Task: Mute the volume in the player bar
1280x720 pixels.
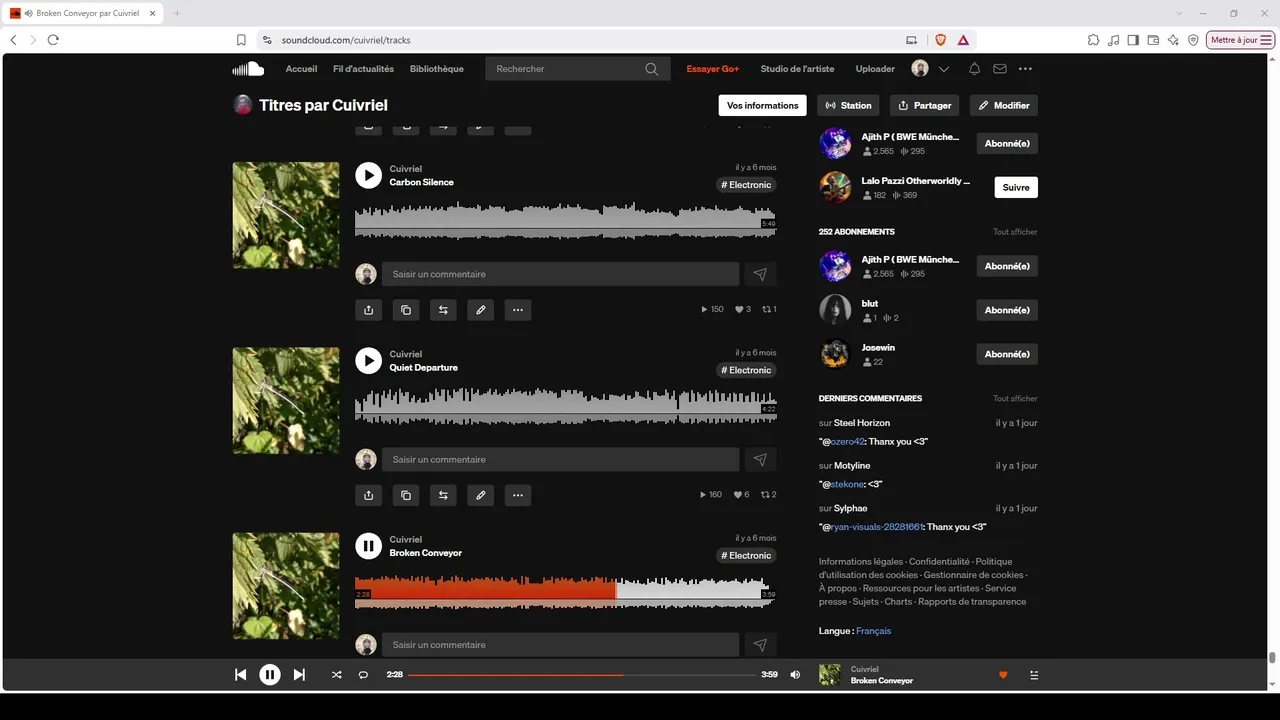Action: pyautogui.click(x=795, y=675)
